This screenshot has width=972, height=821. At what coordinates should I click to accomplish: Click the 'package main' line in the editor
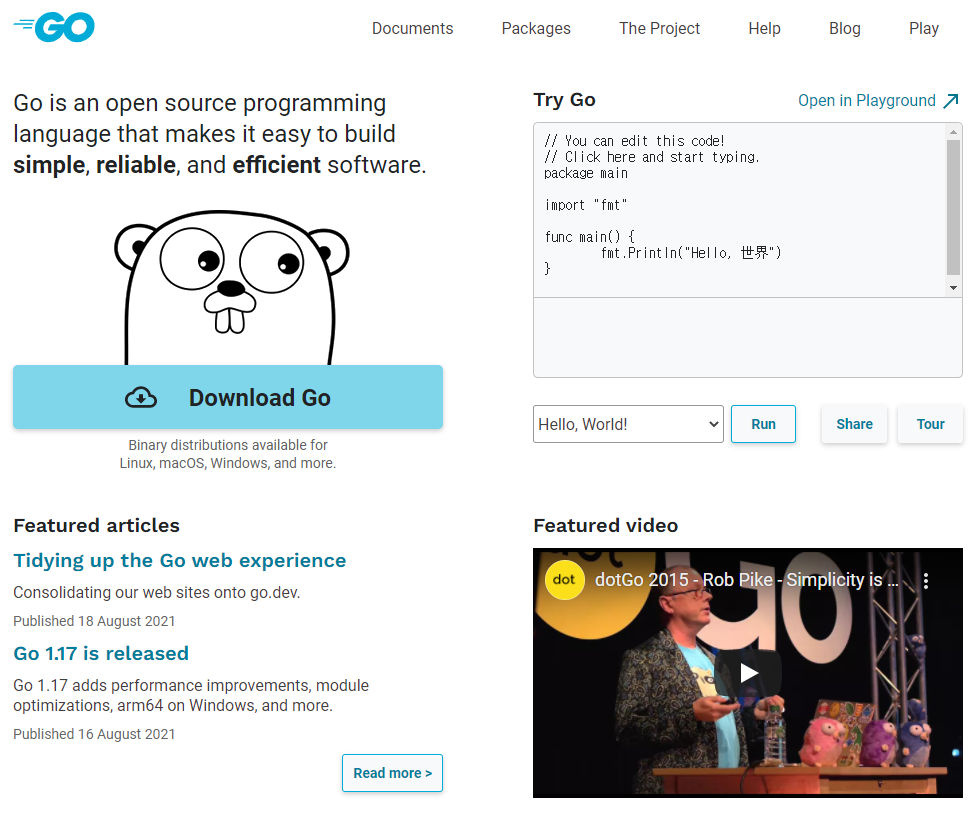click(x=586, y=174)
